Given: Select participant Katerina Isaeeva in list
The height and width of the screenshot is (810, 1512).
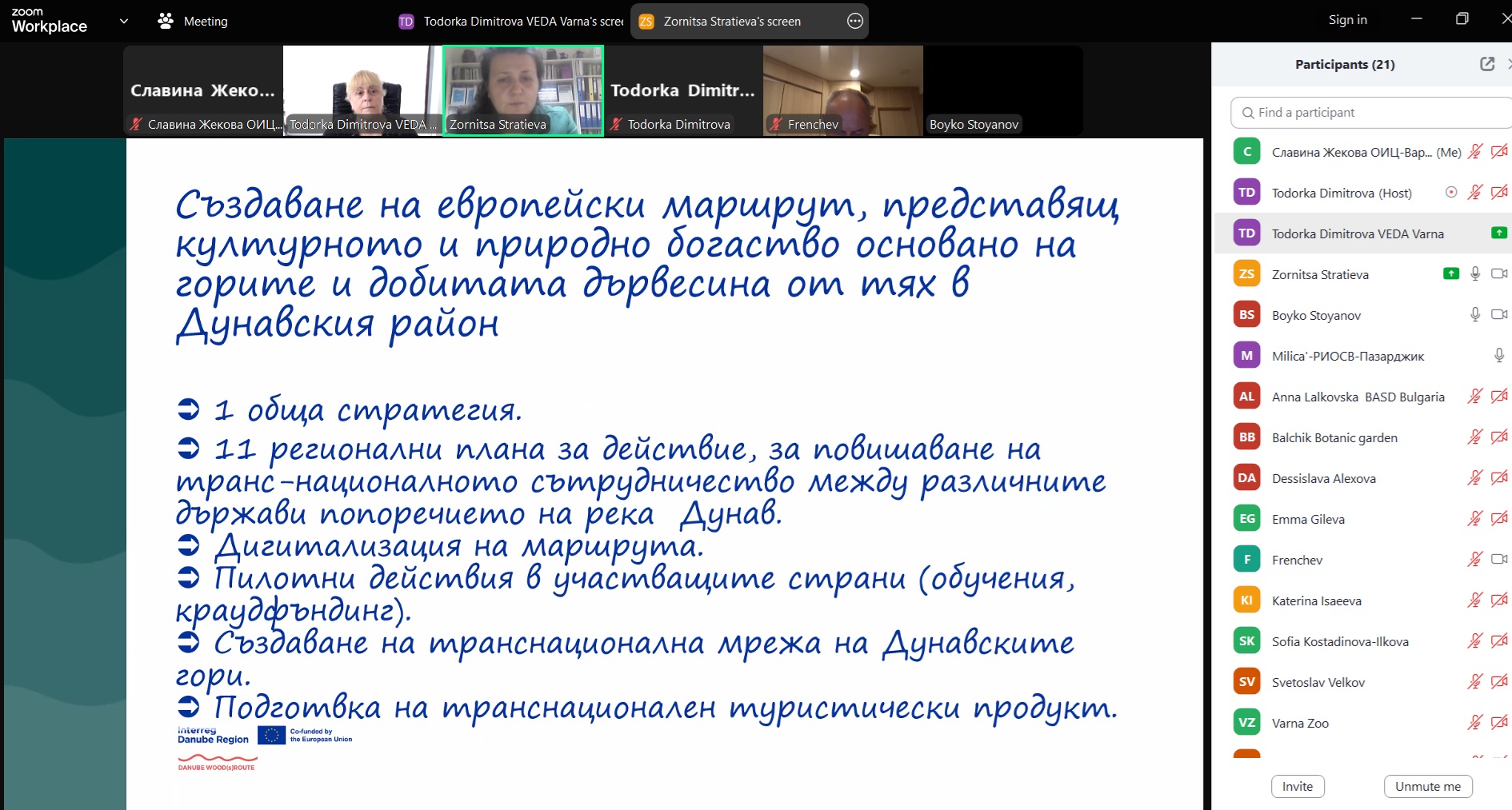Looking at the screenshot, I should 1363,601.
